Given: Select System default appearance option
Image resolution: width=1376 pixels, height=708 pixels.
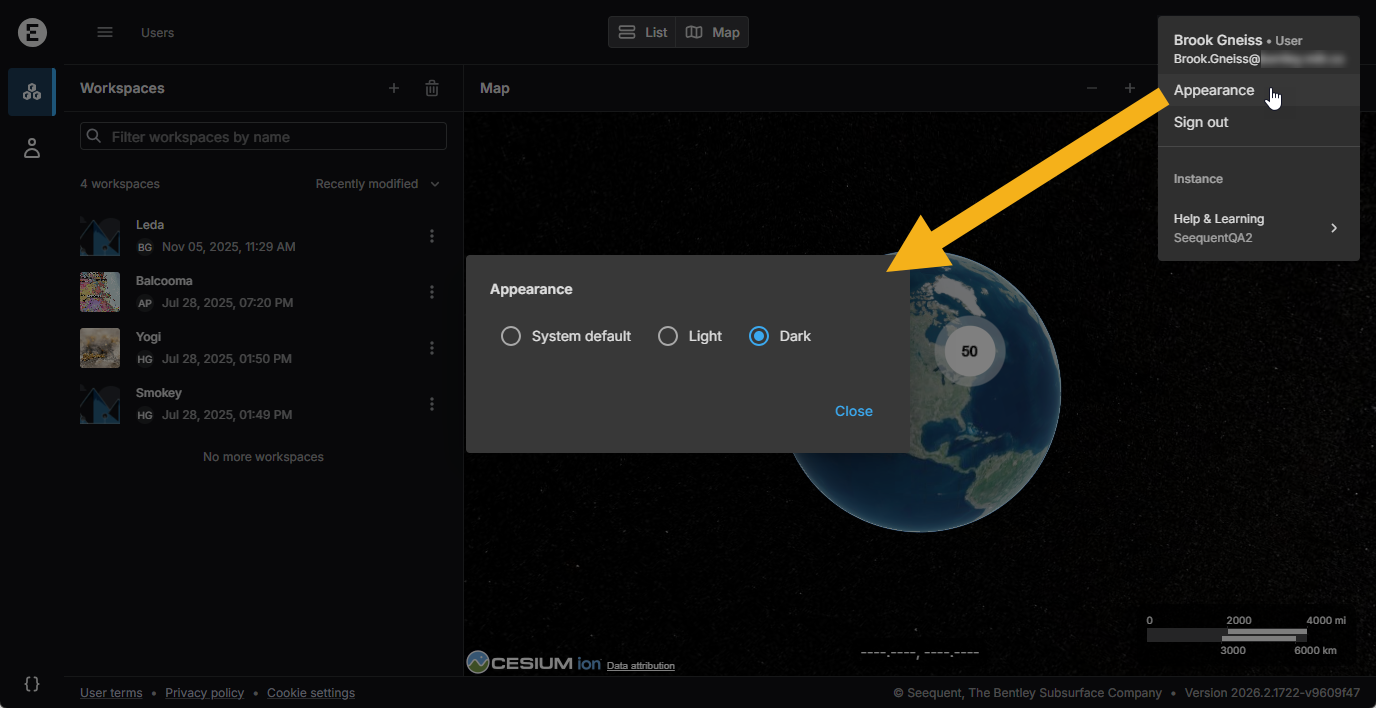Looking at the screenshot, I should (x=511, y=336).
